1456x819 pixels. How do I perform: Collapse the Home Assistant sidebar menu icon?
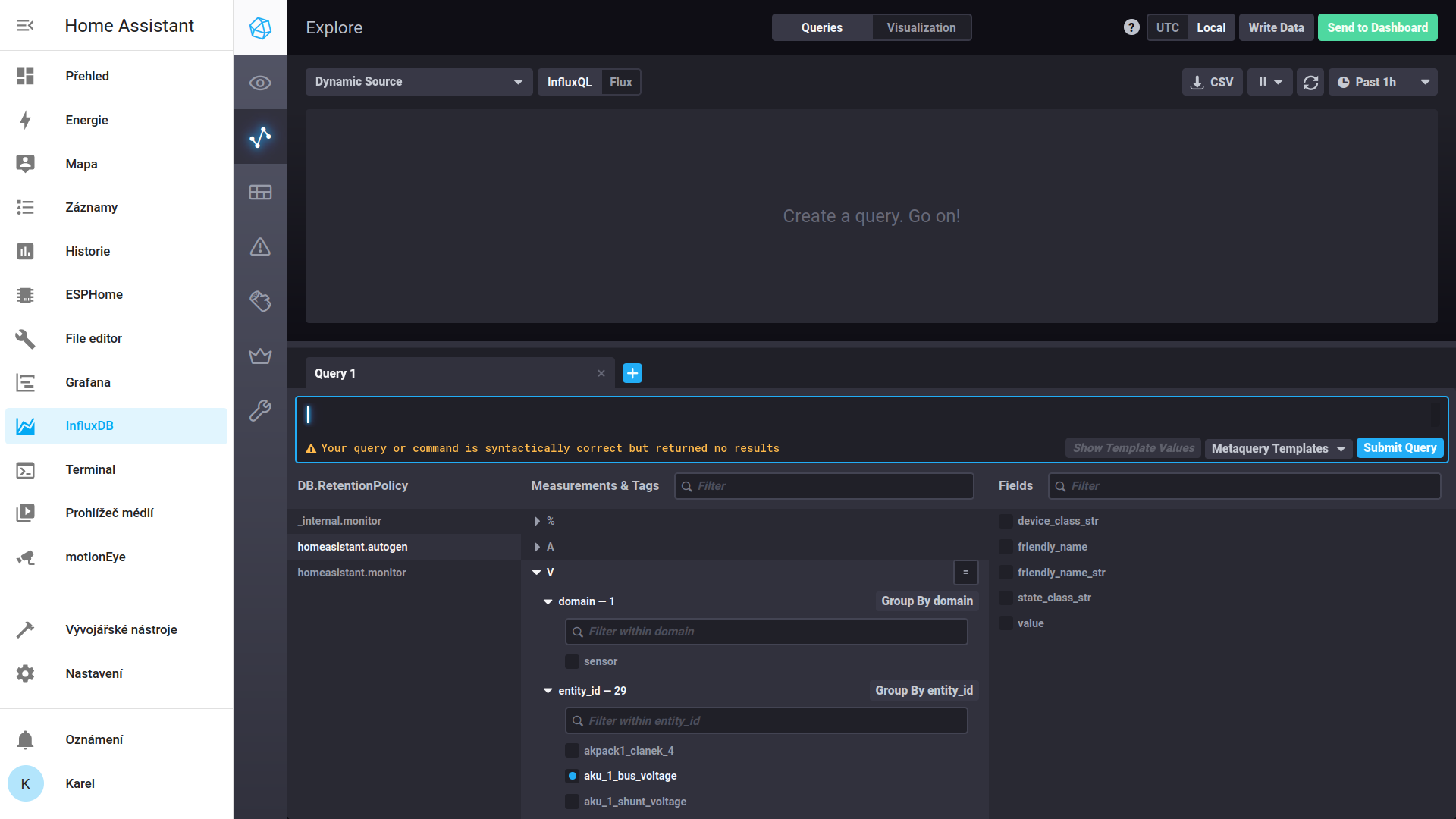point(25,26)
